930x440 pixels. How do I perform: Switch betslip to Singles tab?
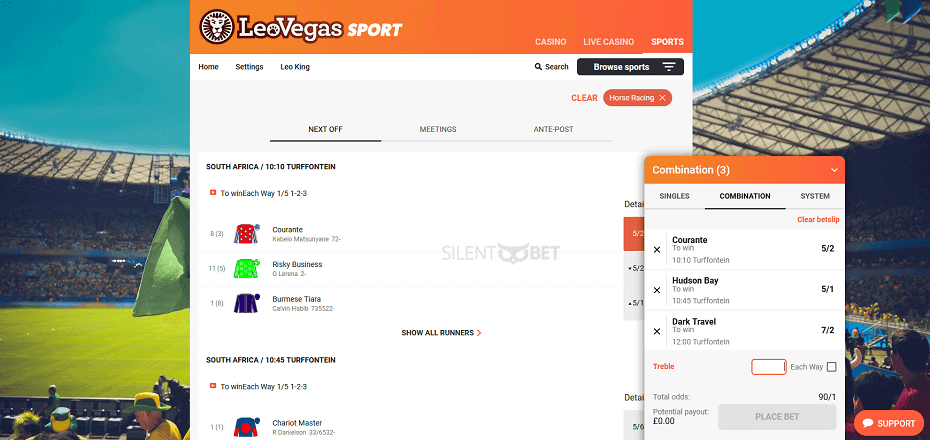(x=674, y=196)
